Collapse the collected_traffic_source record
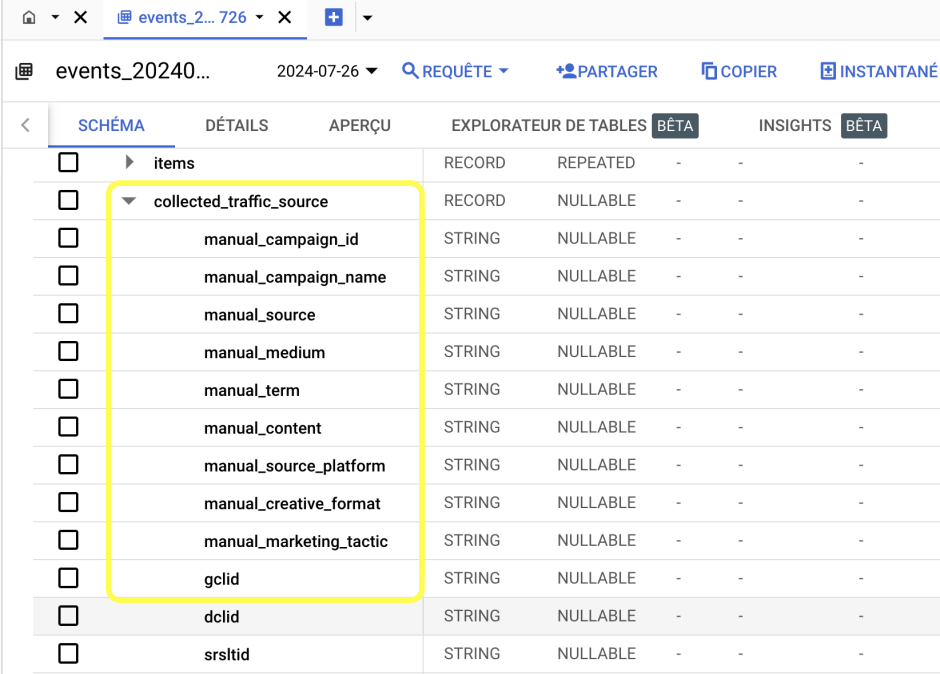This screenshot has height=674, width=940. pos(127,201)
